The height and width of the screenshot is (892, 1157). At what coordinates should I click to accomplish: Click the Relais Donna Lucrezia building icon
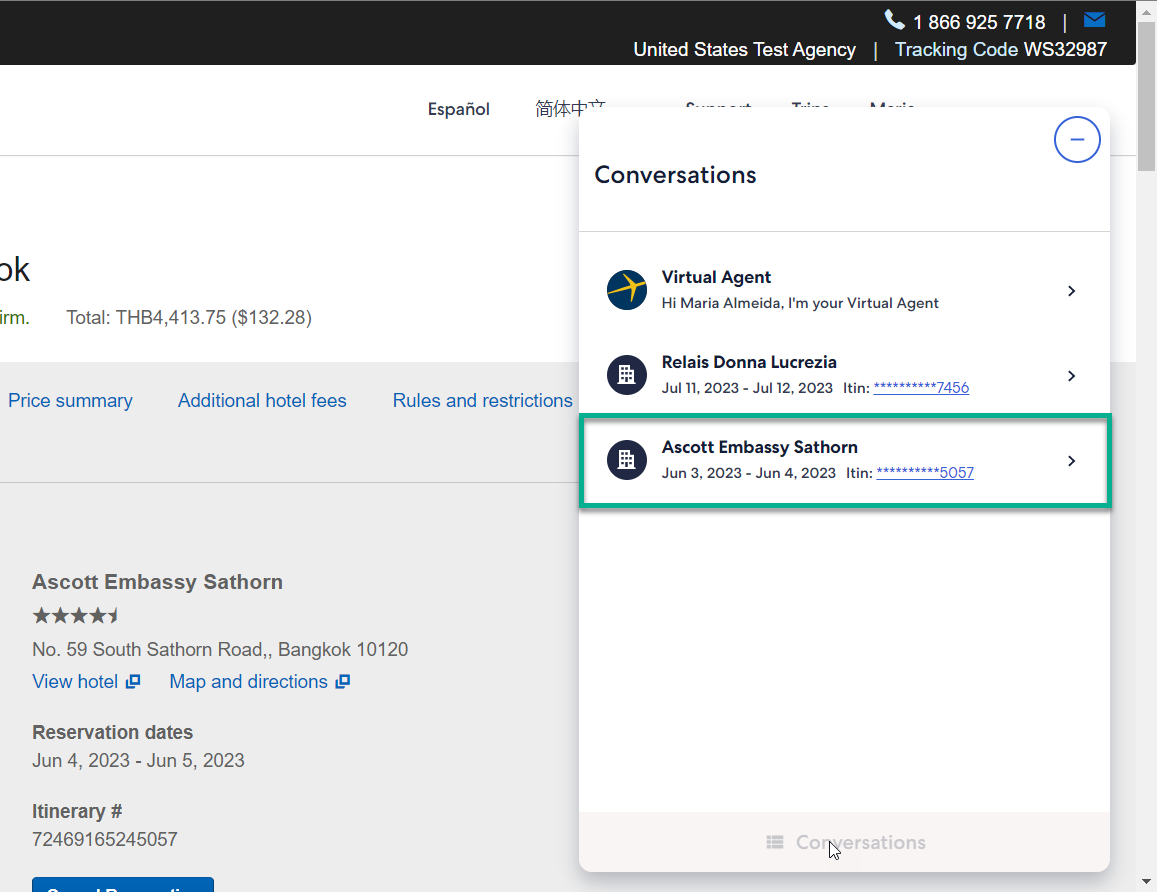[x=626, y=375]
